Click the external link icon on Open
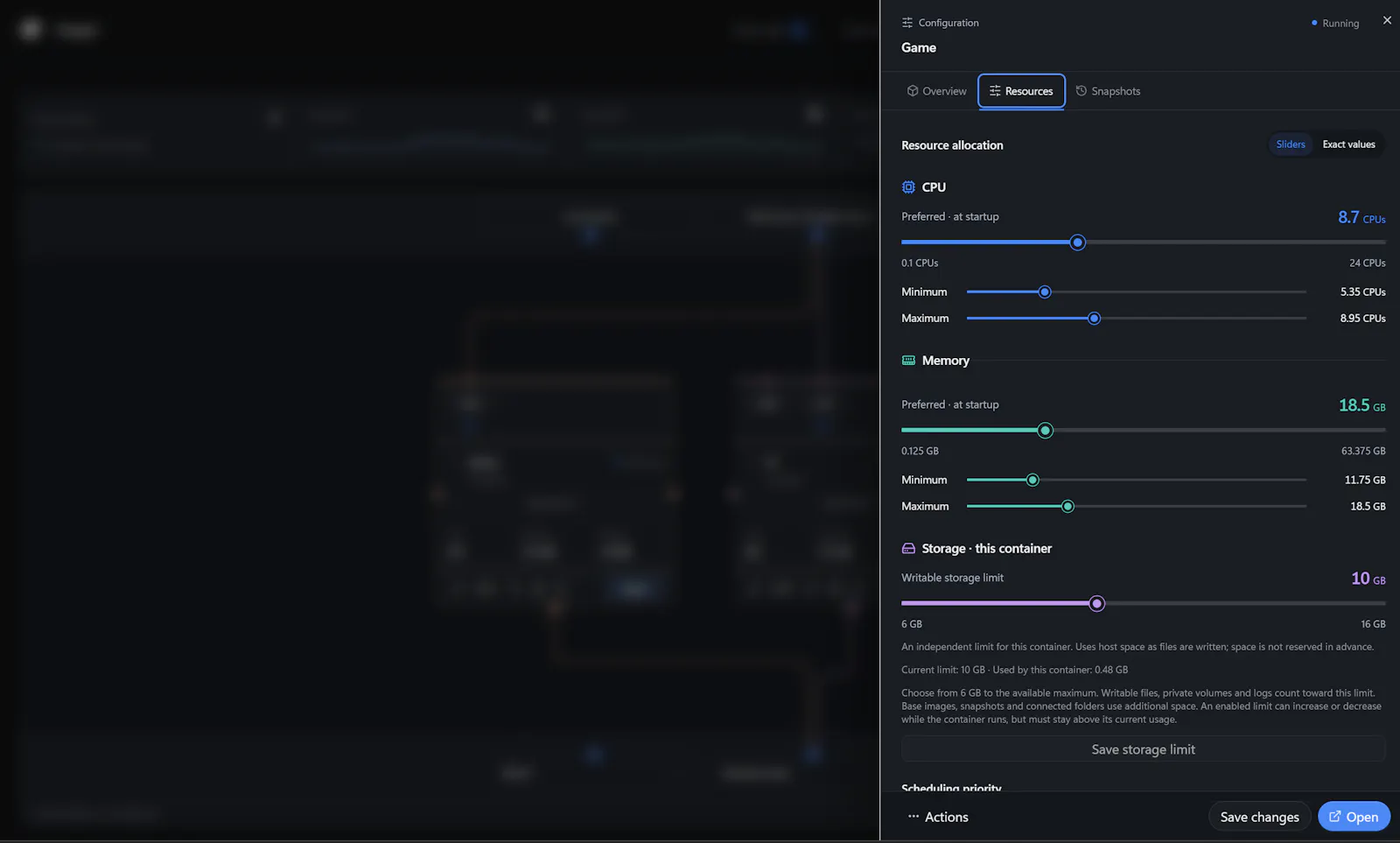 pyautogui.click(x=1335, y=817)
